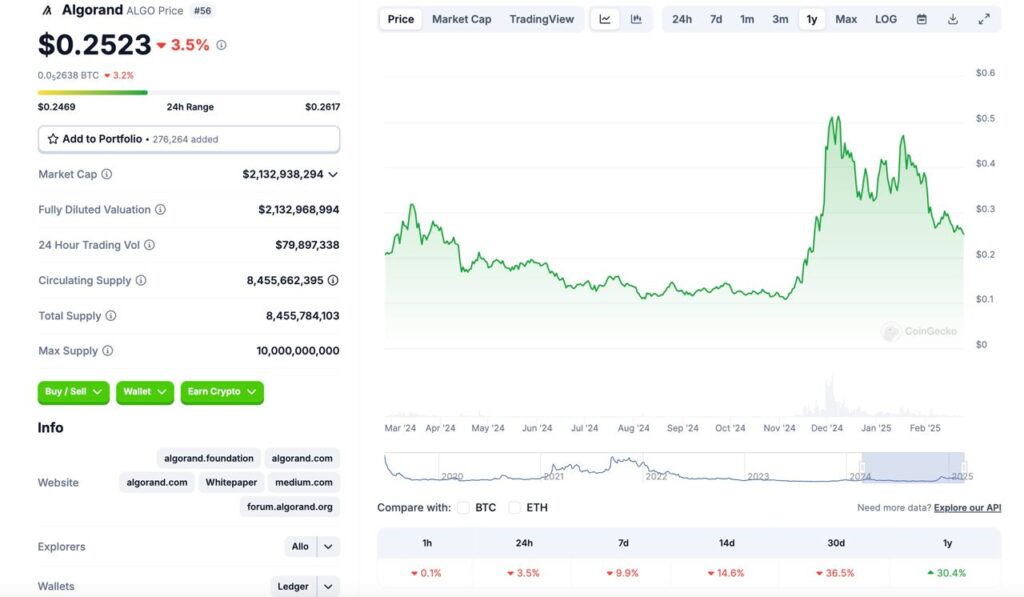
Task: Expand chart to fullscreen icon
Action: [x=984, y=19]
